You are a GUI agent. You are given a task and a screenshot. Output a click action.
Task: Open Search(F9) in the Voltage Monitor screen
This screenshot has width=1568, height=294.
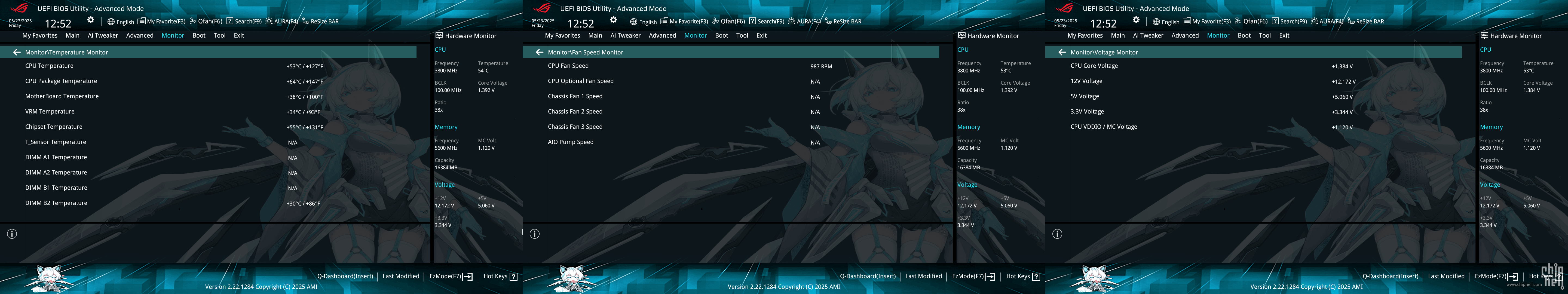(x=1290, y=21)
